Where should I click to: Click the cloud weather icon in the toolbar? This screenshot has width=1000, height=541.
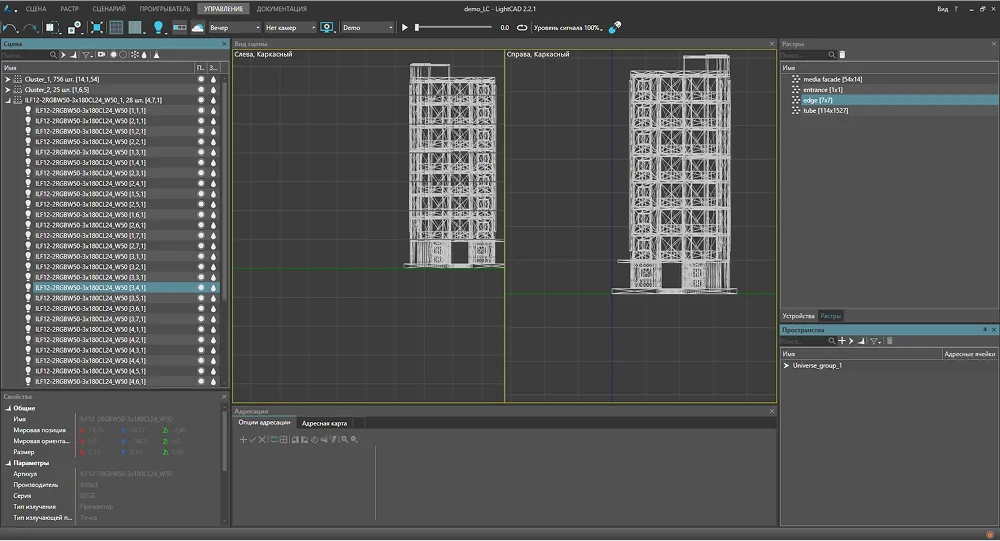click(198, 28)
